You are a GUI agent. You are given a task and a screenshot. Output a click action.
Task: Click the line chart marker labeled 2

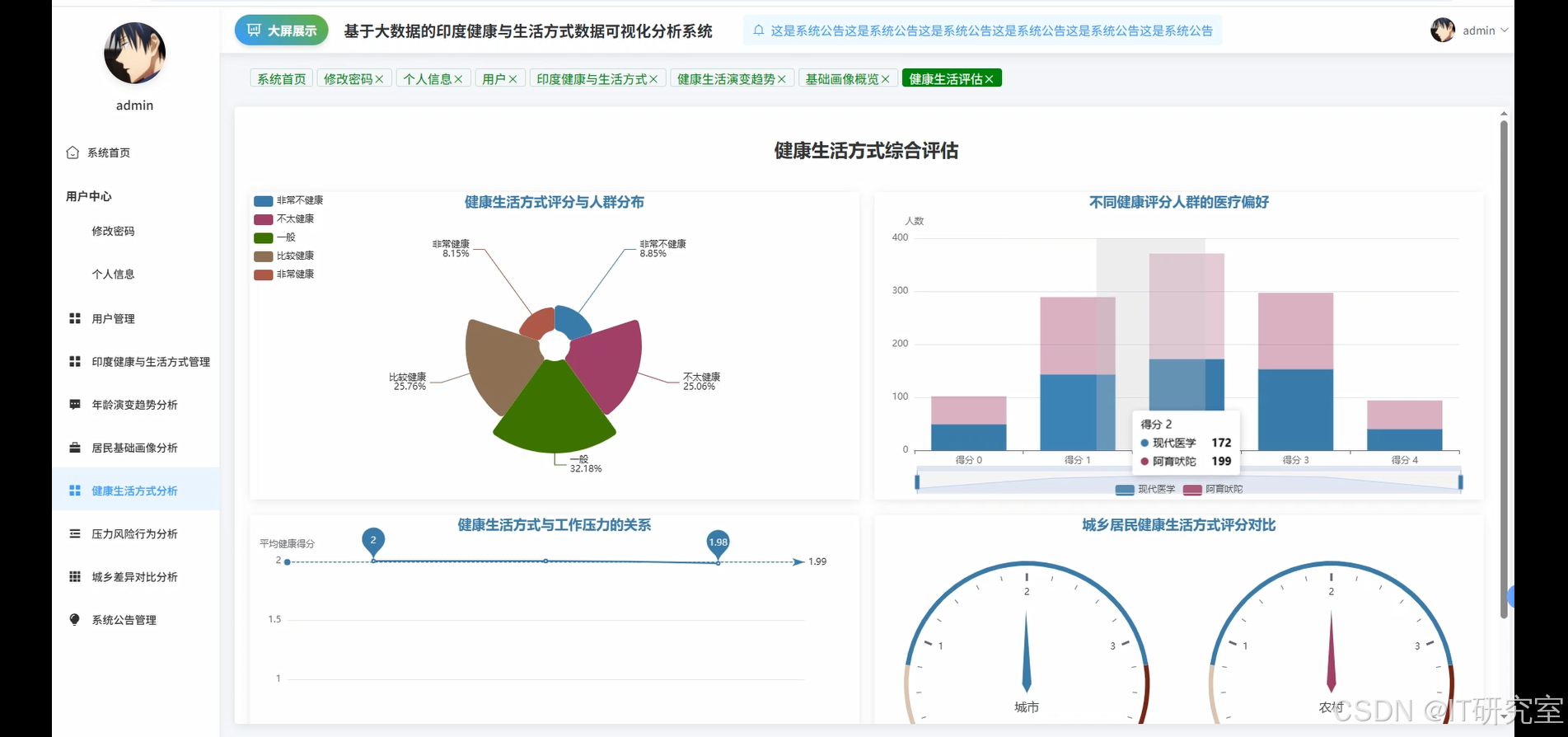coord(373,541)
